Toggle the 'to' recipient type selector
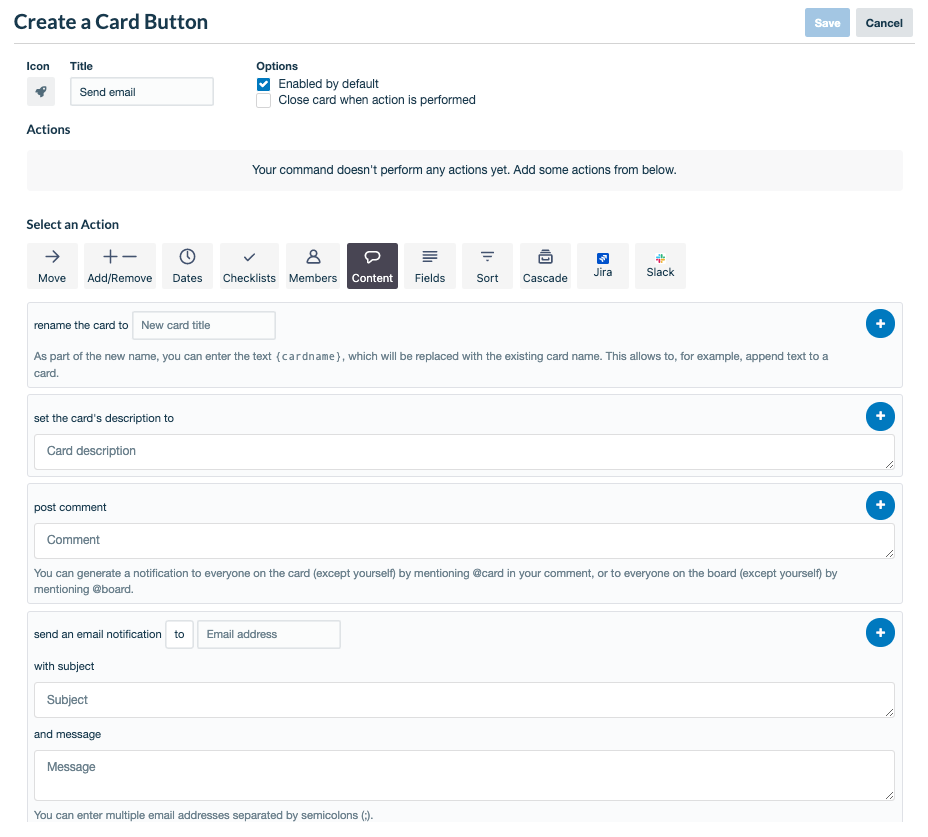The height and width of the screenshot is (837, 928). [x=179, y=635]
